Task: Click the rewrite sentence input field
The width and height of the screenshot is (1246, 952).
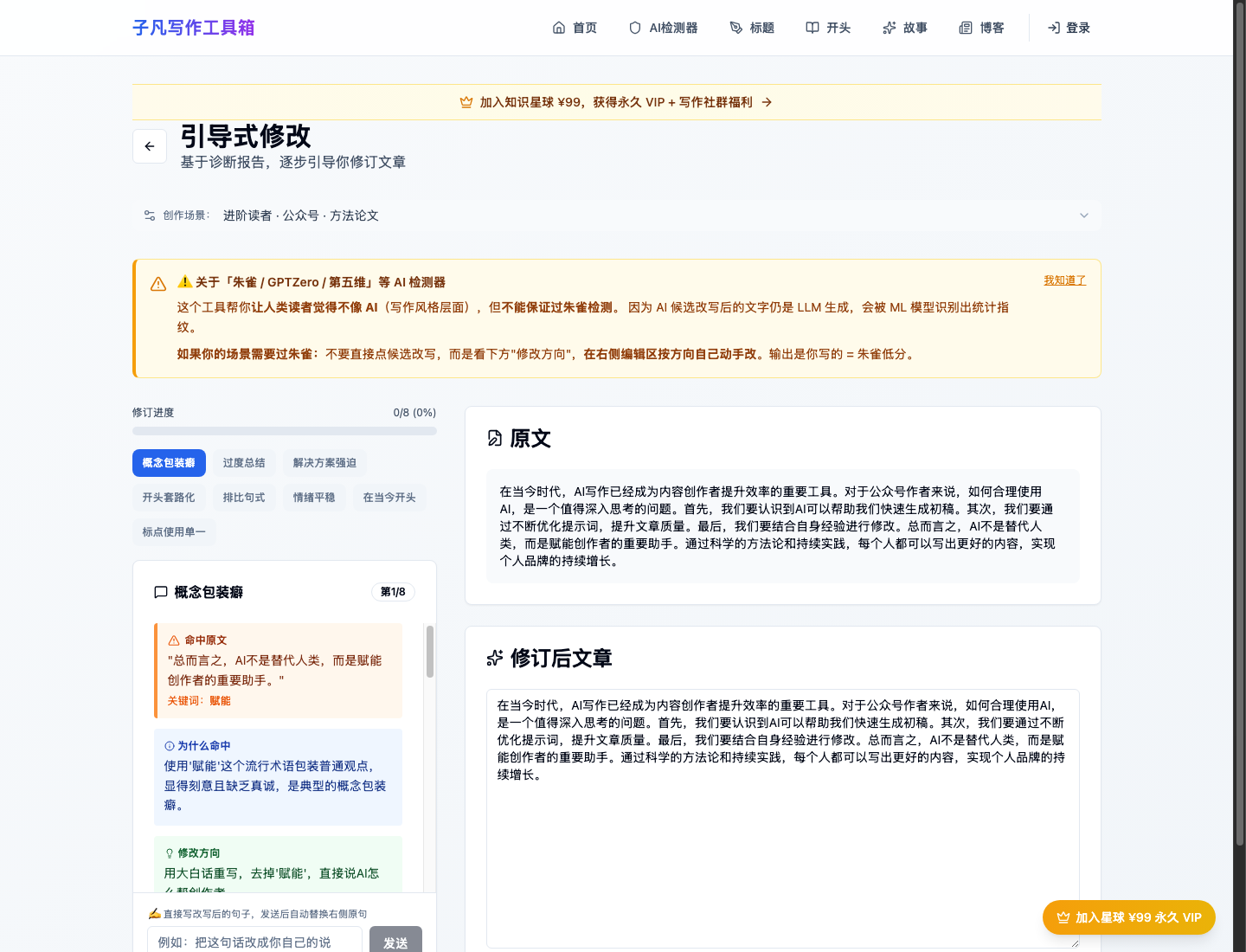Action: 254,941
